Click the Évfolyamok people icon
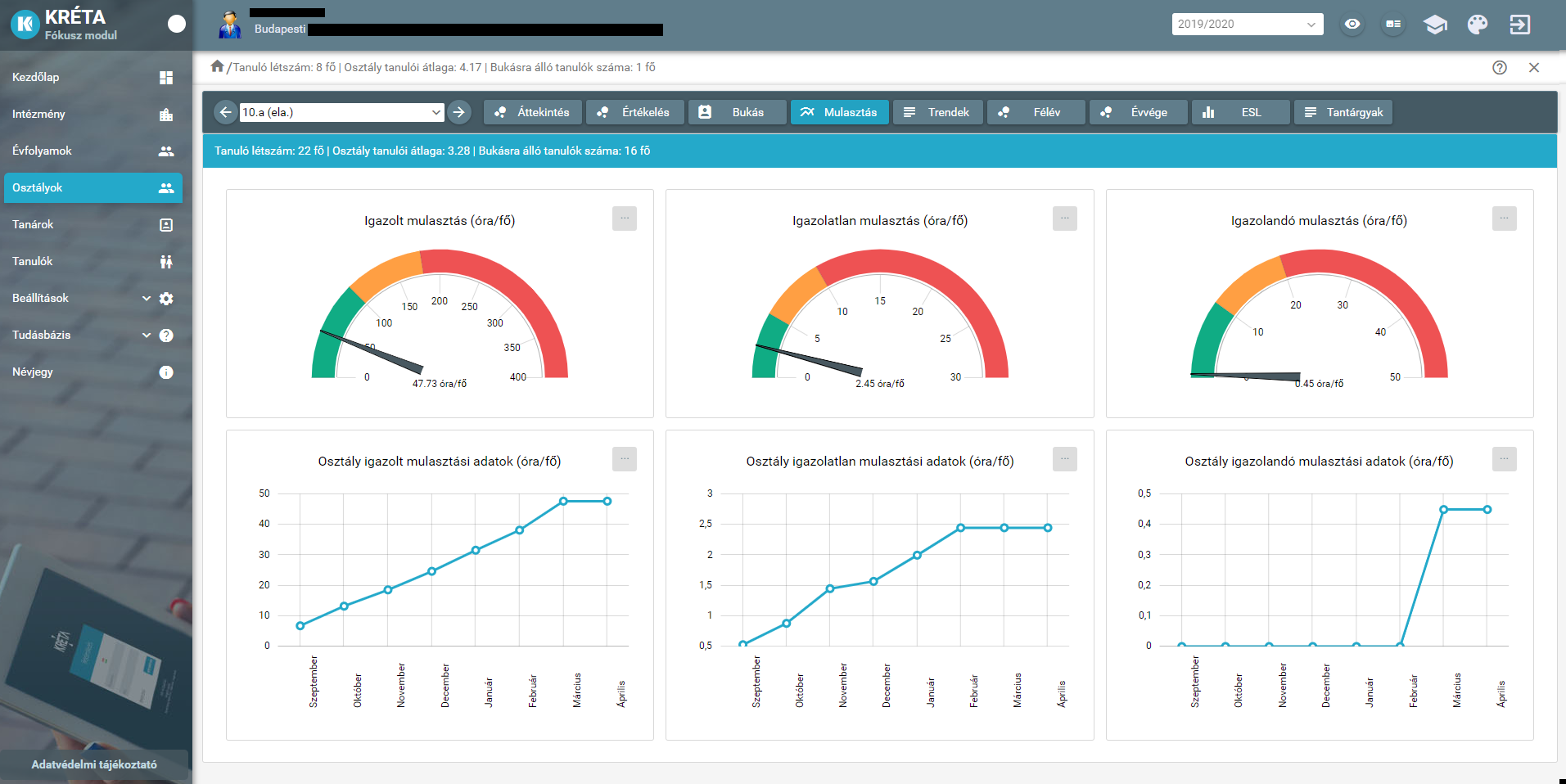1566x784 pixels. point(166,151)
